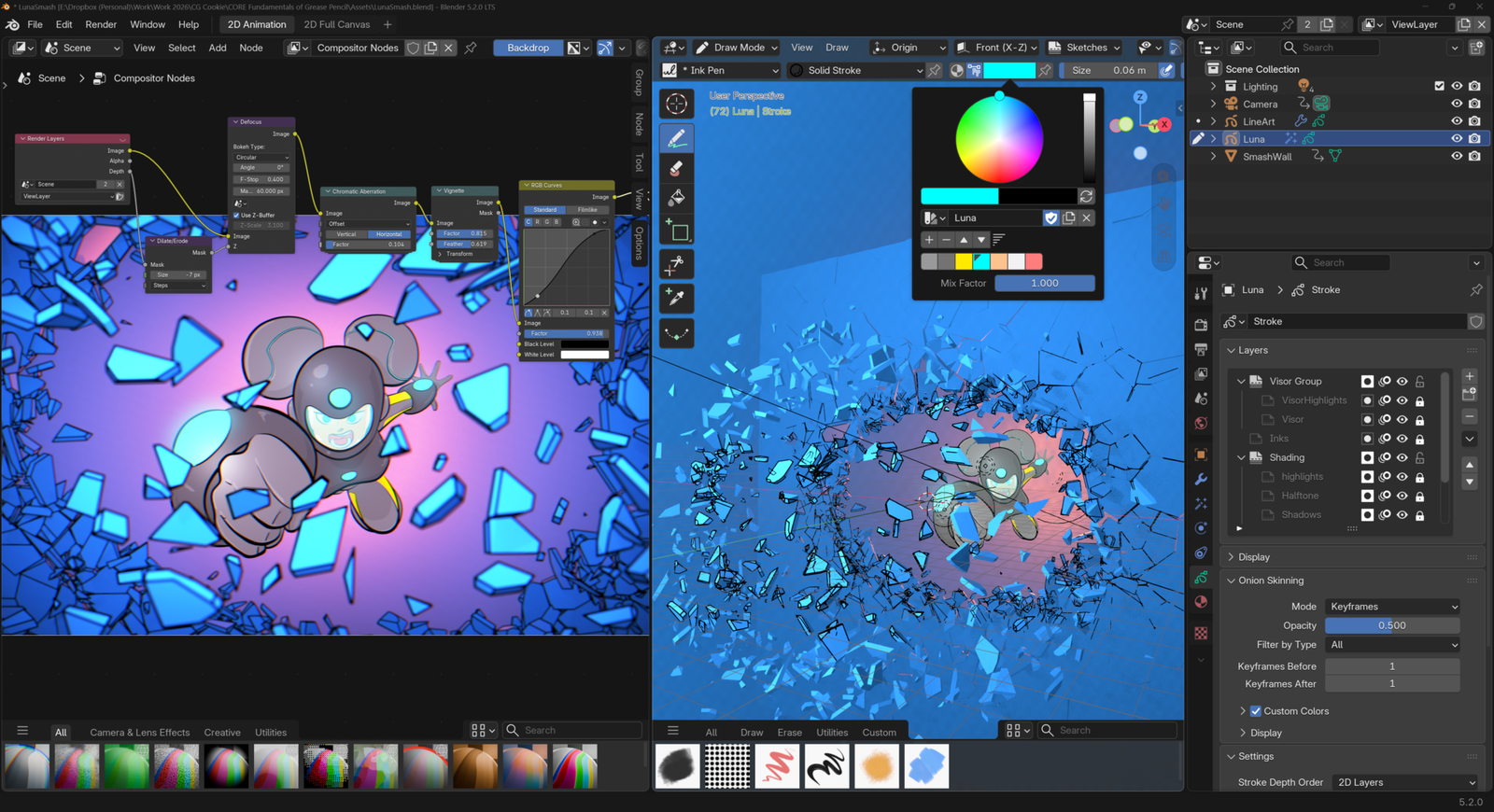
Task: Toggle onion skinning for Shadows layer
Action: pos(1385,515)
